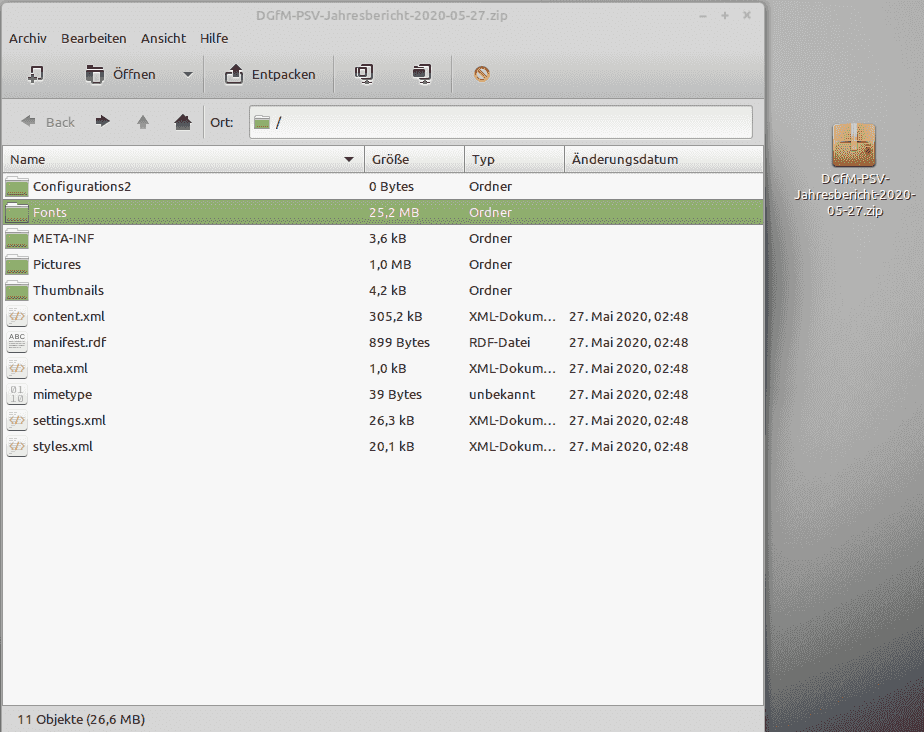The image size is (924, 732).
Task: Click the meta.xml file icon
Action: click(x=17, y=368)
